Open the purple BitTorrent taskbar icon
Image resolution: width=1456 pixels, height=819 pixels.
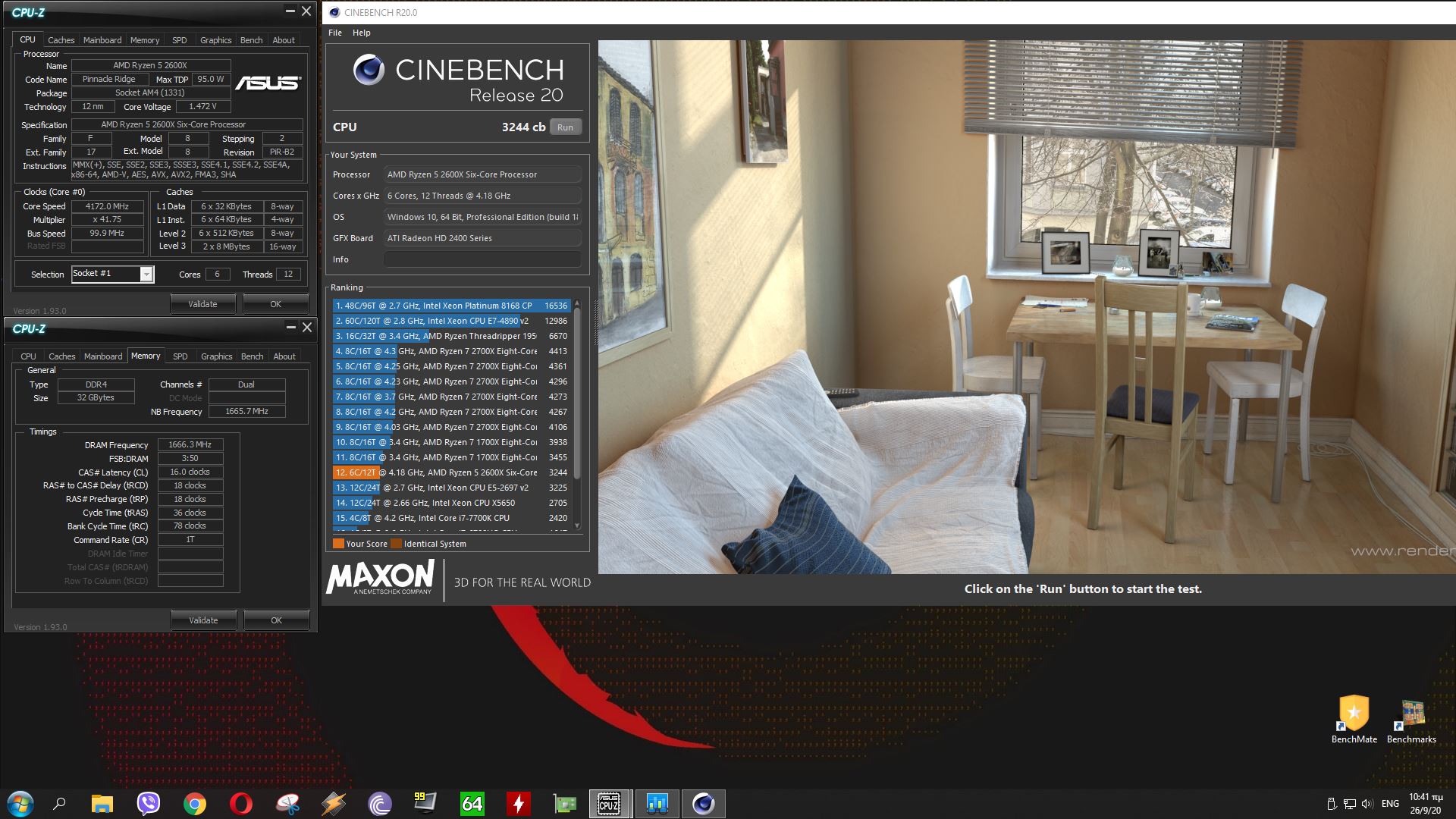click(x=380, y=804)
